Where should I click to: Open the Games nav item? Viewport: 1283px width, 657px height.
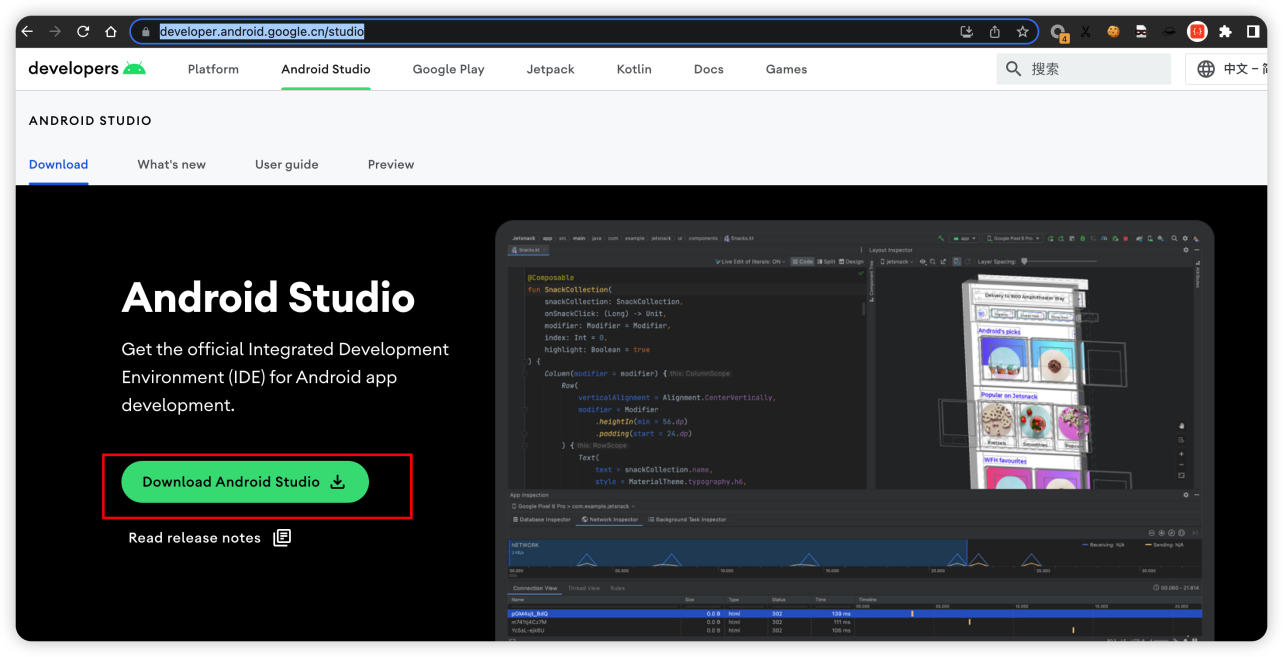tap(786, 69)
